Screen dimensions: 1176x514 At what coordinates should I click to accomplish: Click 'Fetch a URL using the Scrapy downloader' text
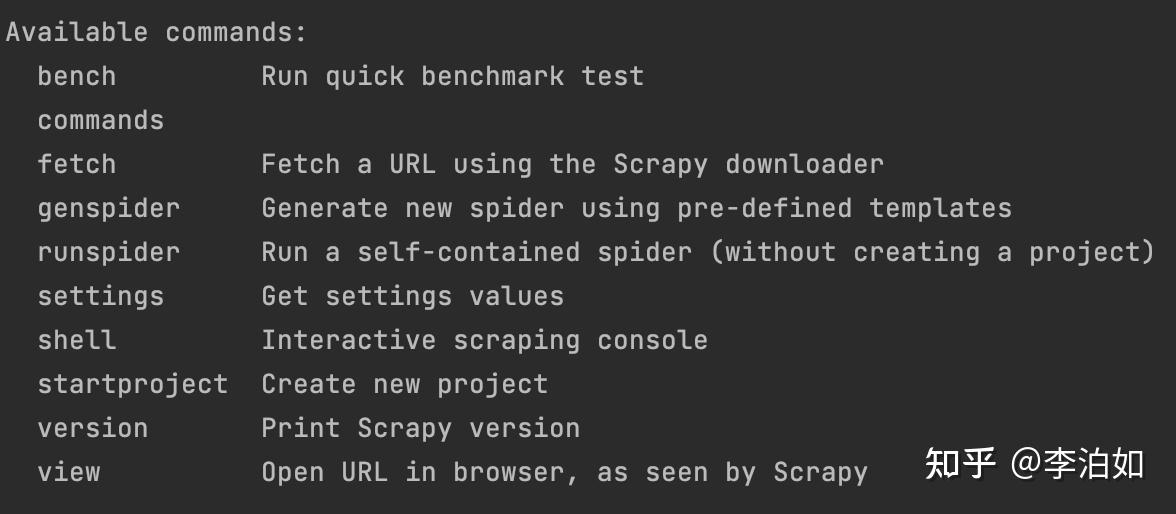point(572,164)
